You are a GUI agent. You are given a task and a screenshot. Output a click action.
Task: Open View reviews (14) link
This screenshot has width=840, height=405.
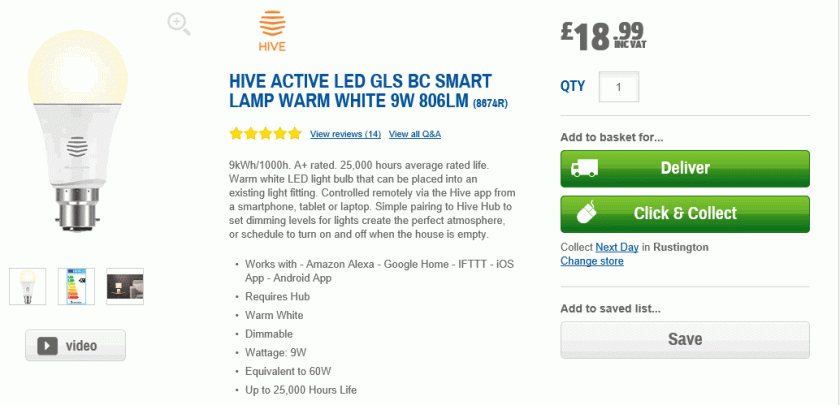(345, 134)
